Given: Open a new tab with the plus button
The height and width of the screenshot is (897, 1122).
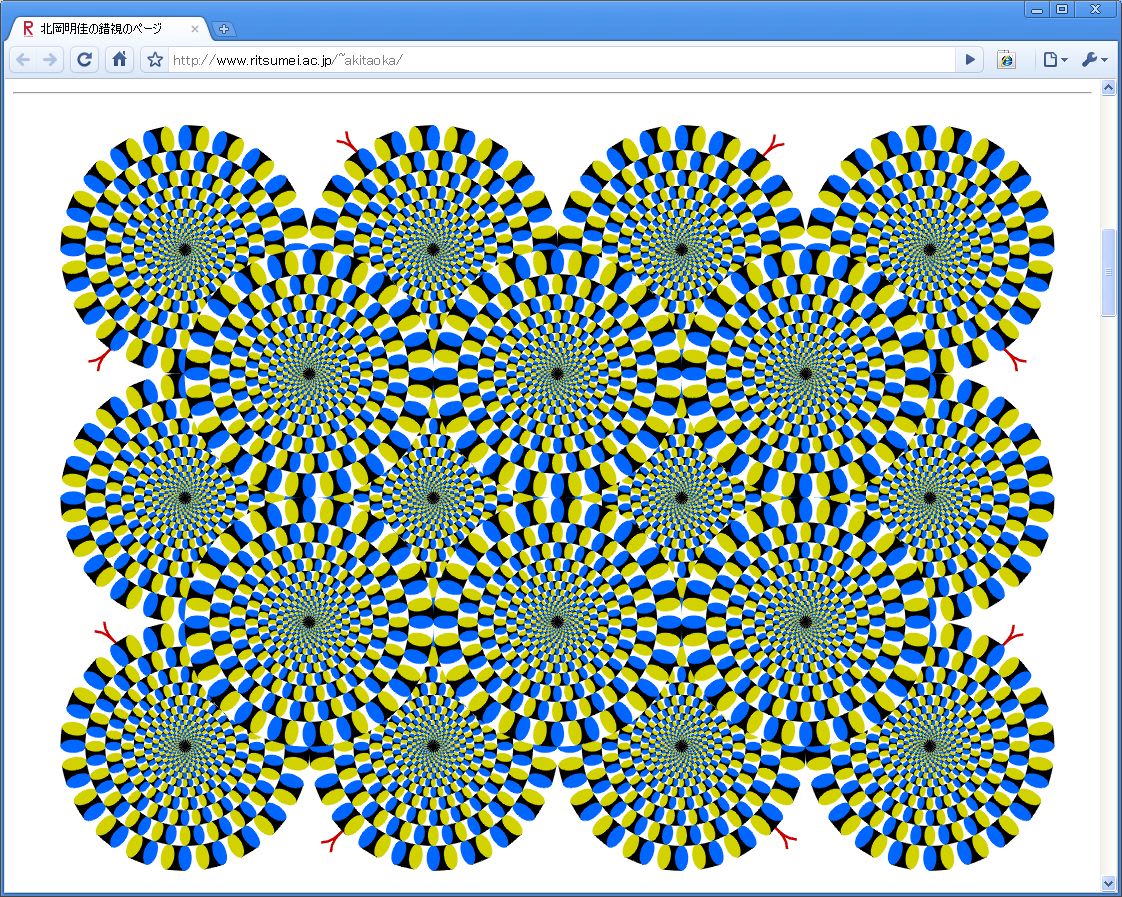Looking at the screenshot, I should tap(224, 29).
